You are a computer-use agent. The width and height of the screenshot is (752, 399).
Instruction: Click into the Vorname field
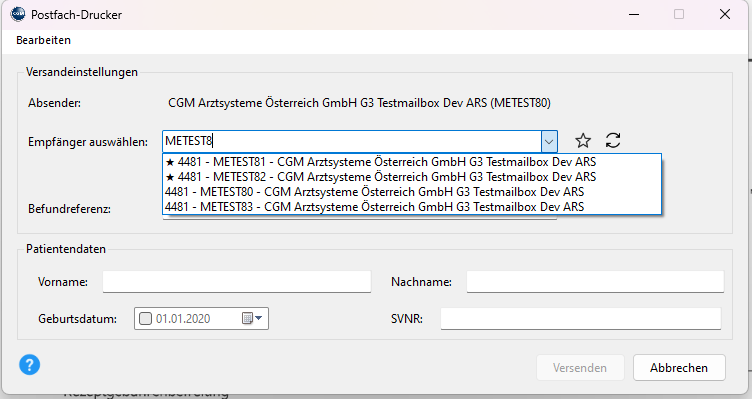(x=237, y=282)
